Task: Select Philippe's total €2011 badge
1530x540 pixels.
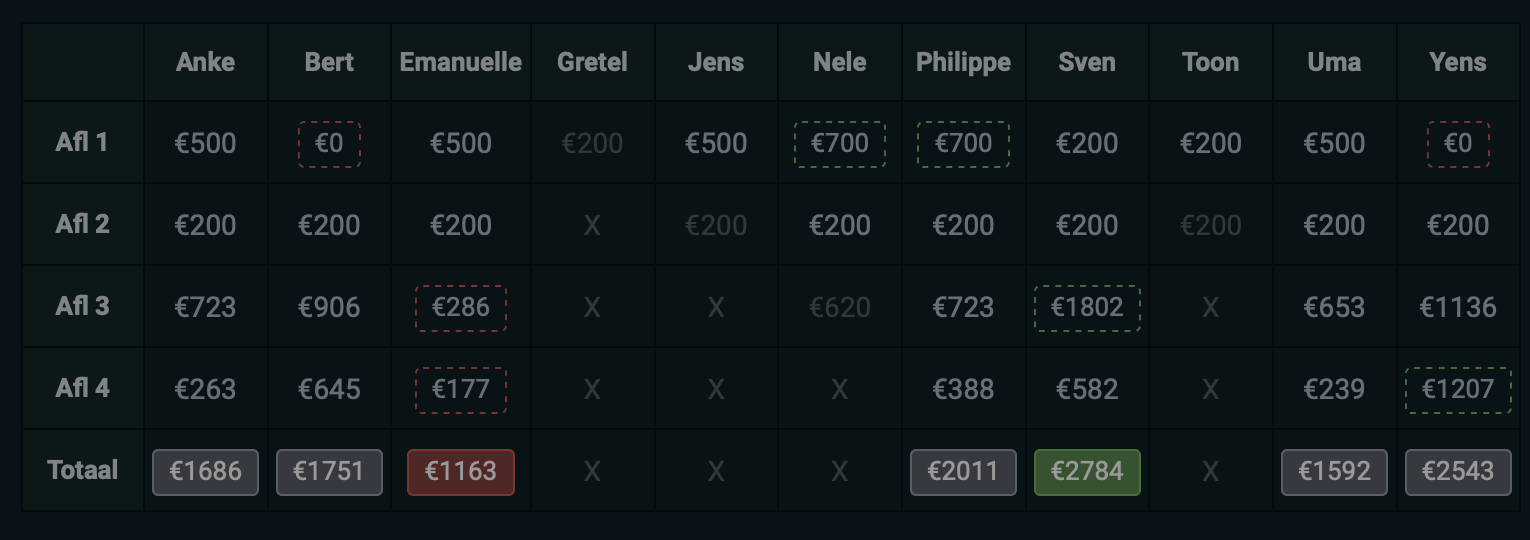Action: 963,472
